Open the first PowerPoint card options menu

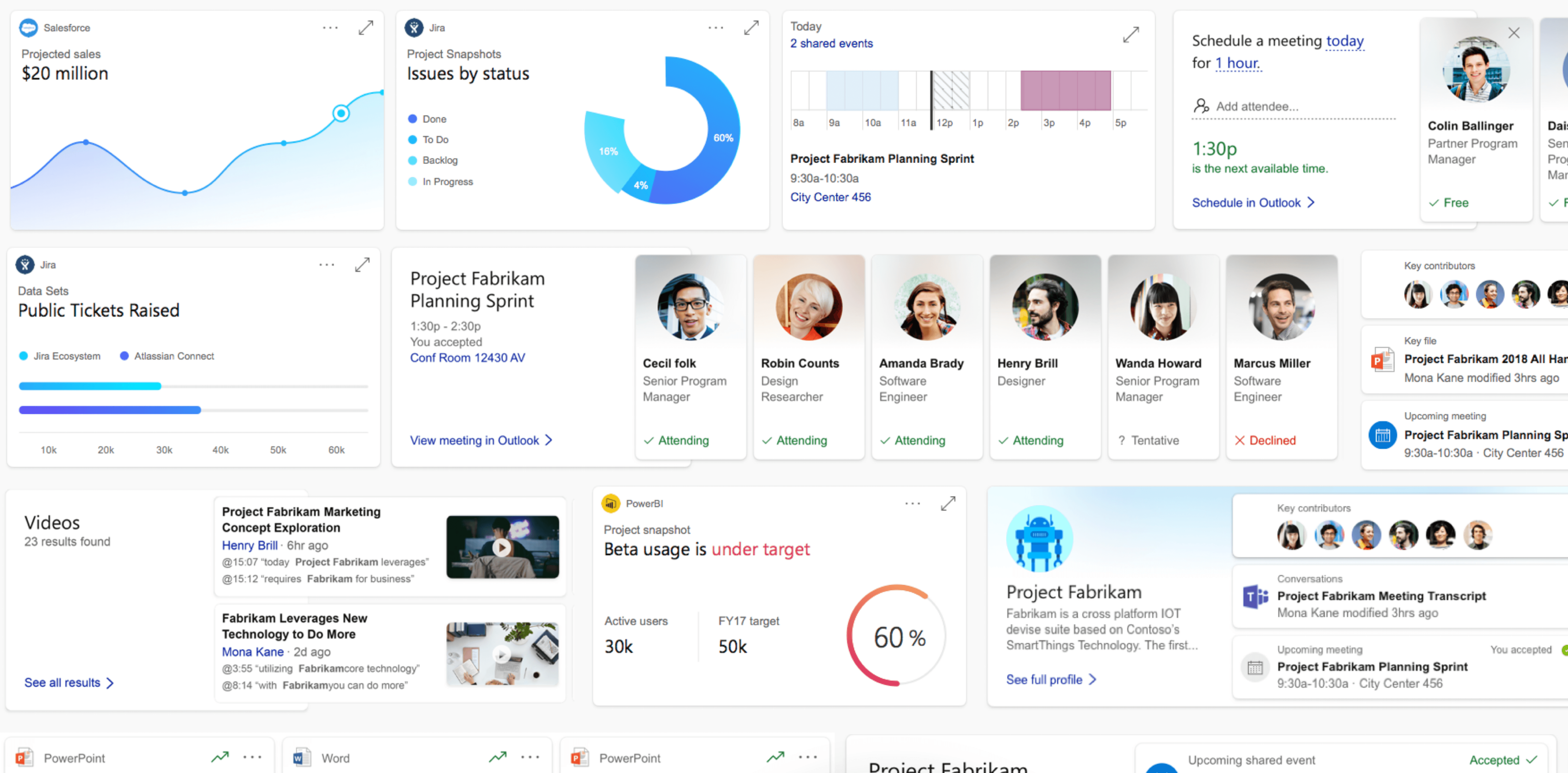click(x=252, y=757)
